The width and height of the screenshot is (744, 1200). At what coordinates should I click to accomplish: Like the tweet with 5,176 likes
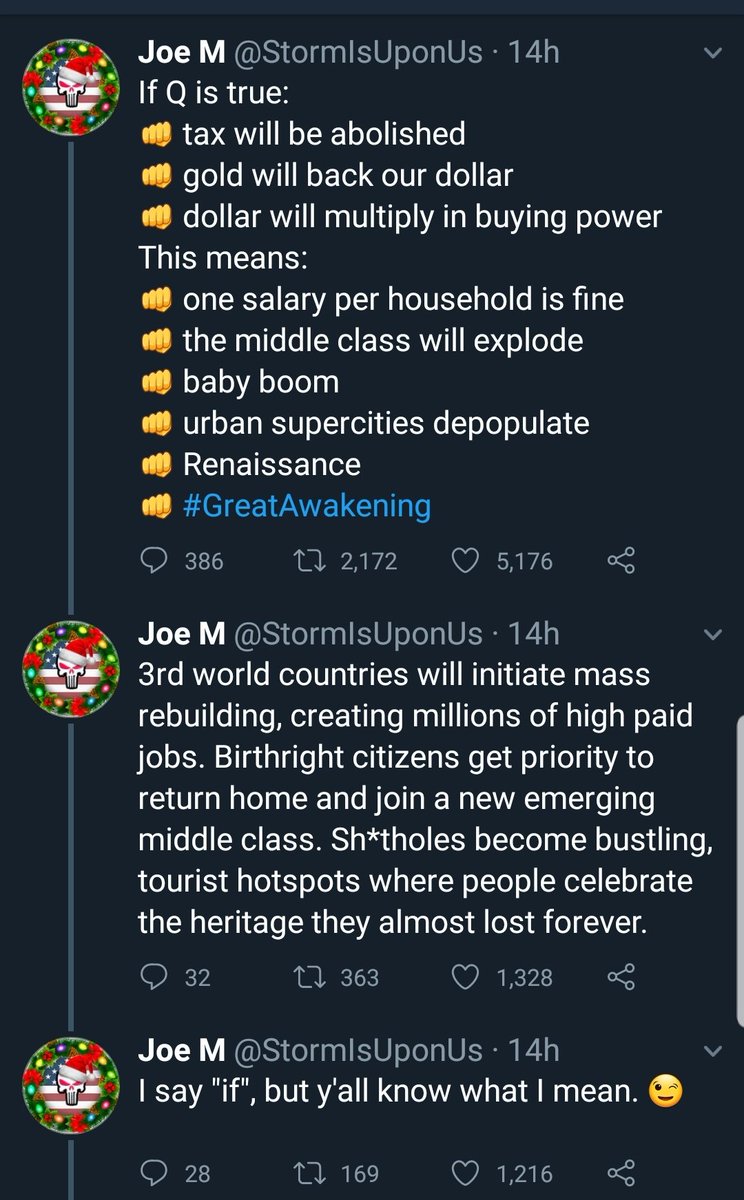(466, 562)
